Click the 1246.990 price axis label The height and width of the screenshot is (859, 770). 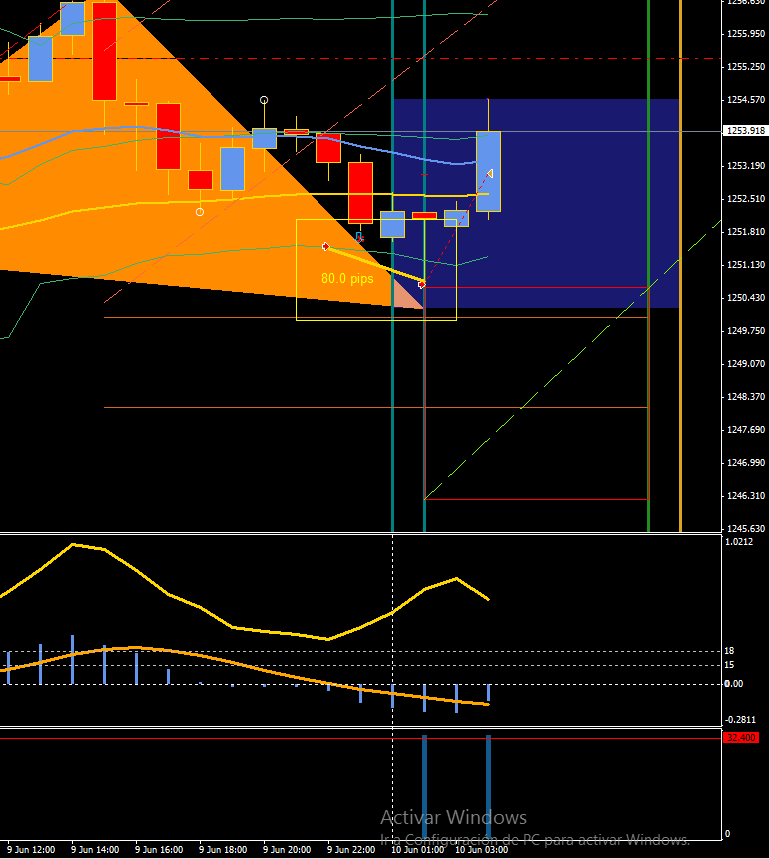tap(746, 463)
